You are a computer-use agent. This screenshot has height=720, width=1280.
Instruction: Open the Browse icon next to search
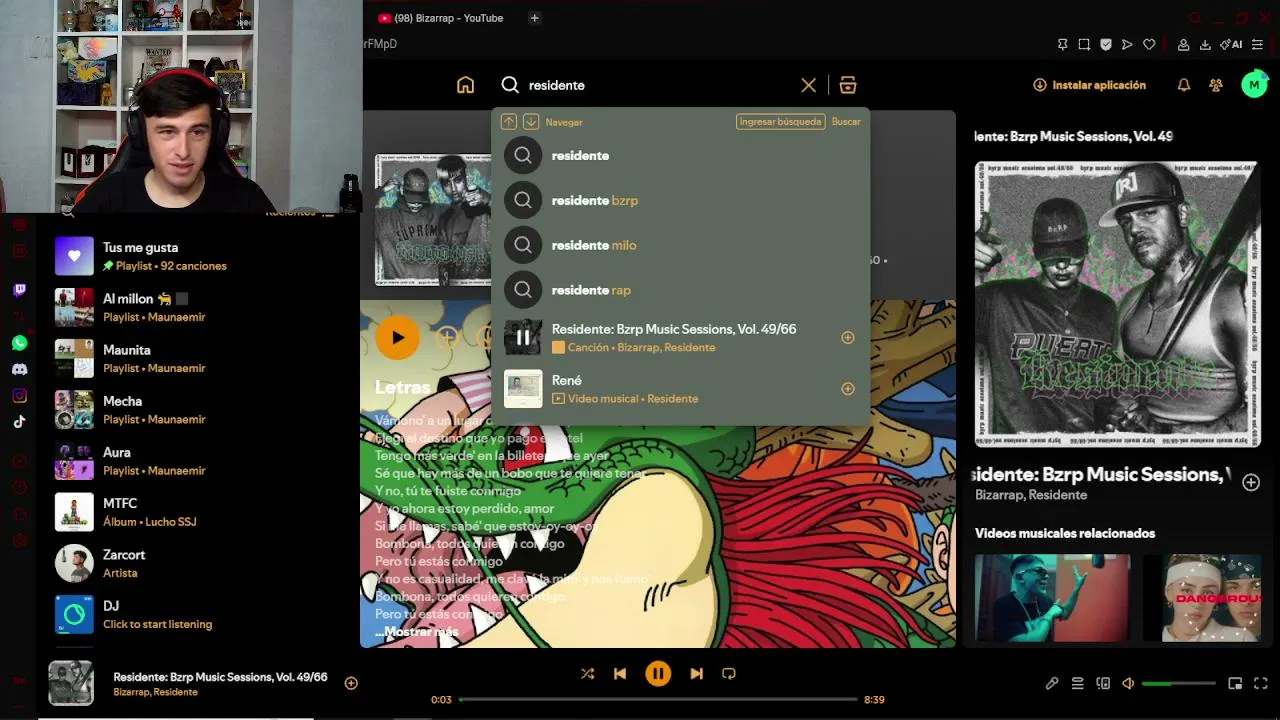848,85
